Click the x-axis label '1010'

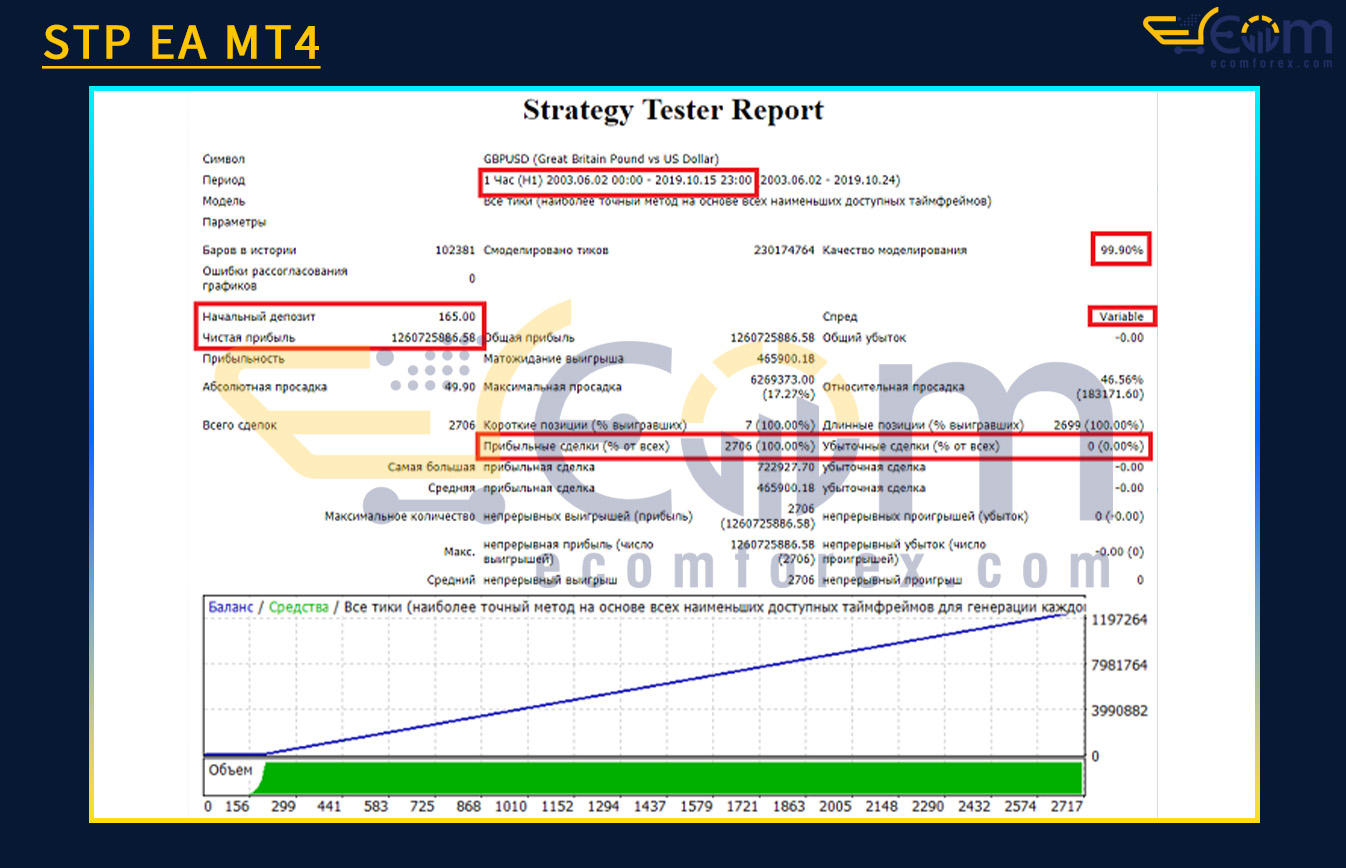click(x=511, y=806)
